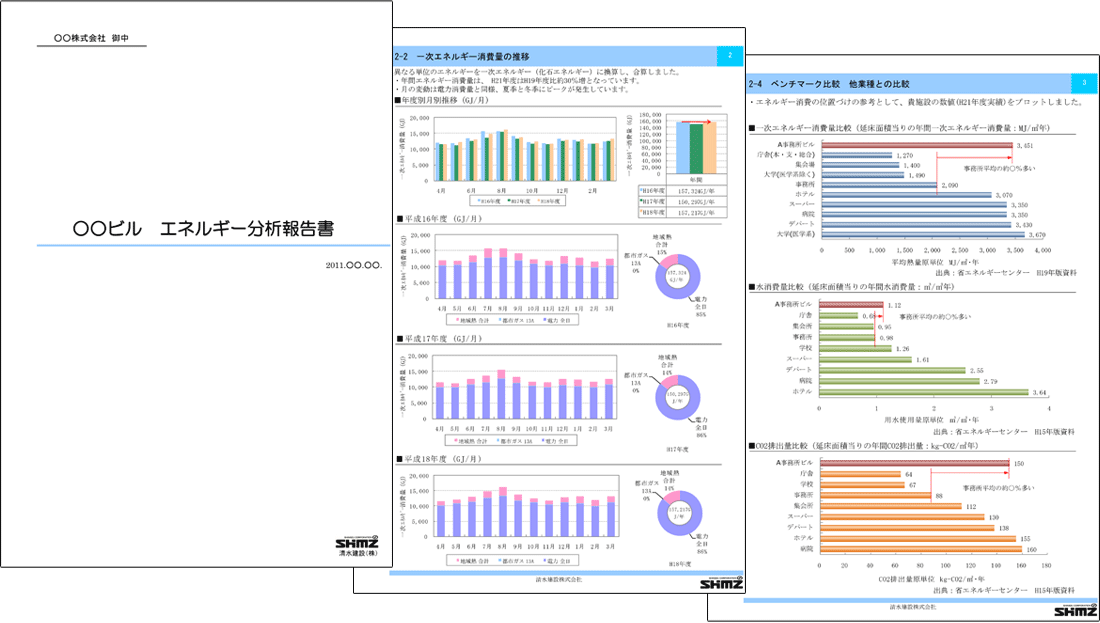Click the cover title エネルギー分析報告書
This screenshot has height=623, width=1100.
[203, 230]
